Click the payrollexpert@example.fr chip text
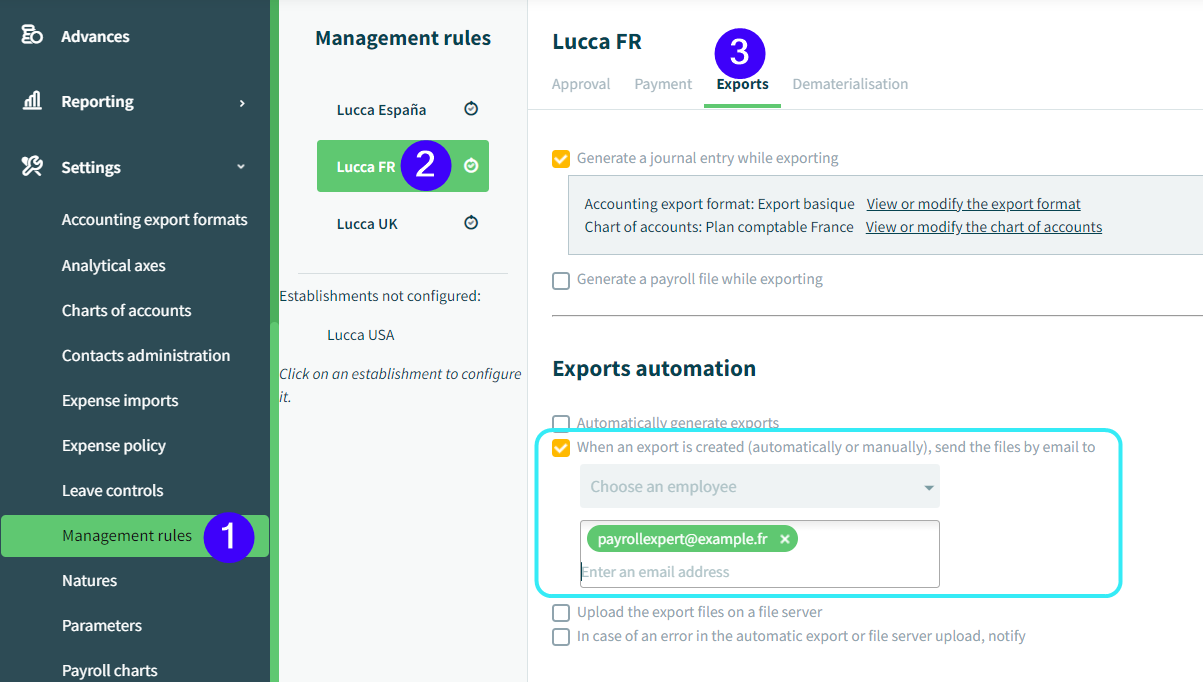The height and width of the screenshot is (682, 1203). (683, 539)
